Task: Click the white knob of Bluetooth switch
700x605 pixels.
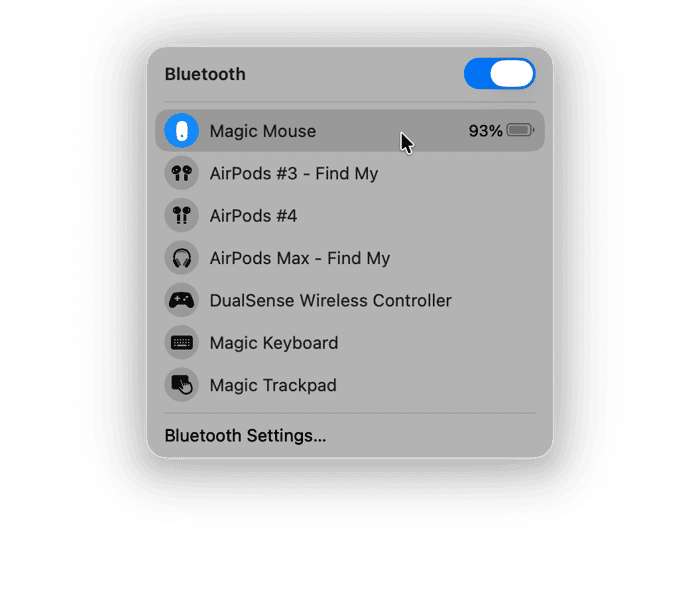Action: coord(512,74)
